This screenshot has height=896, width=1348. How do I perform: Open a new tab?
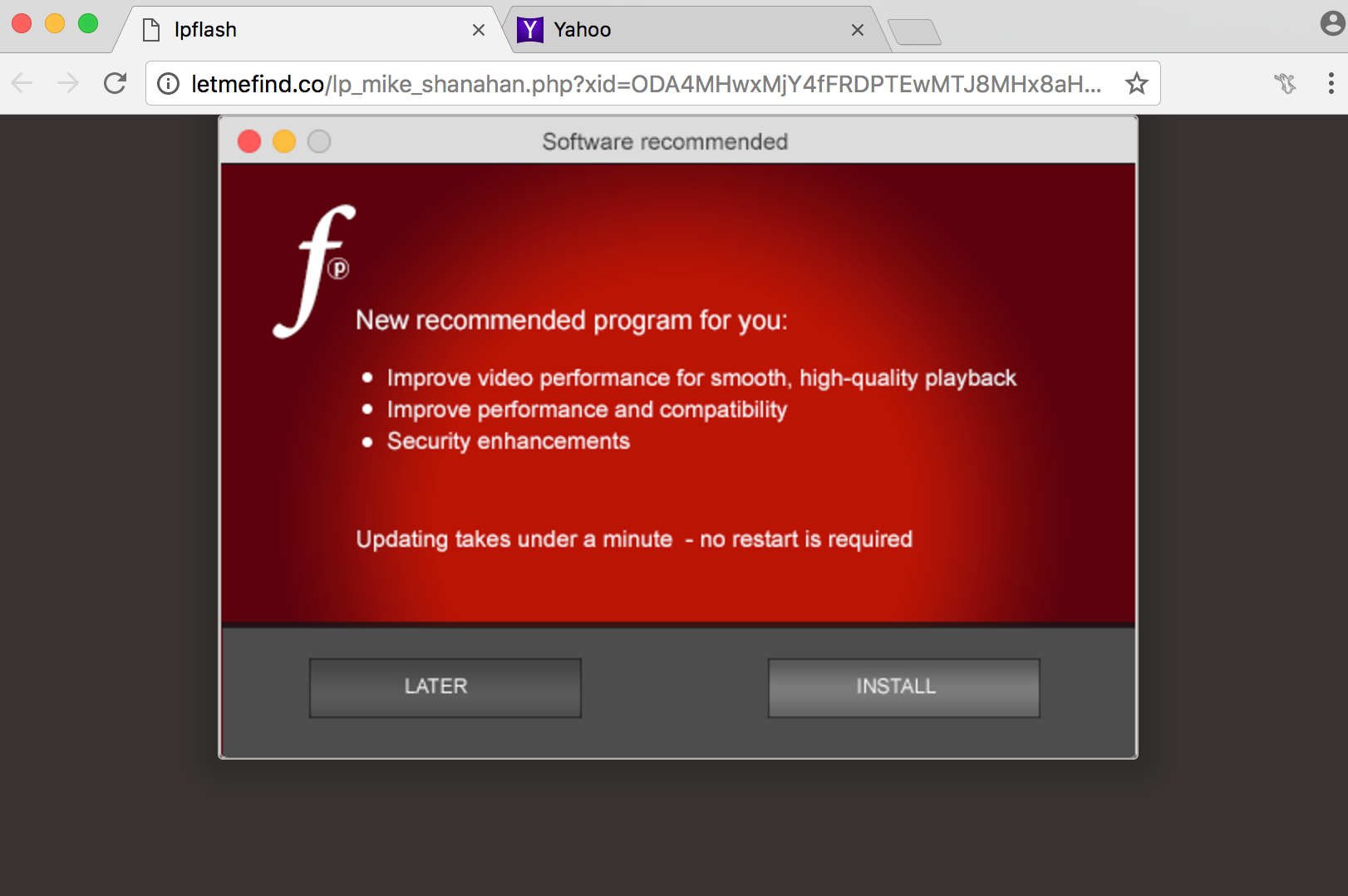914,32
